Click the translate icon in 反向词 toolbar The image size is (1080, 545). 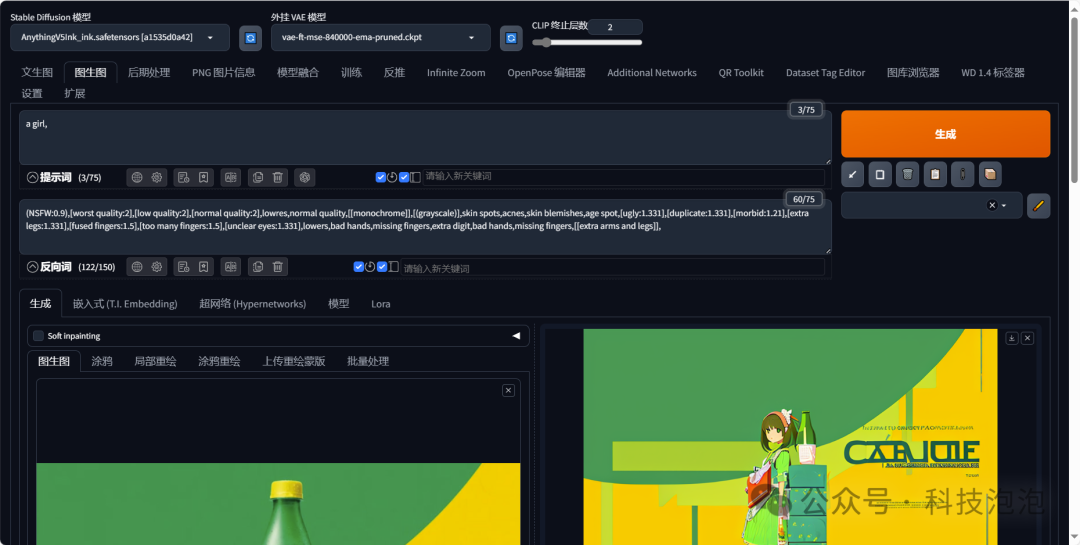coord(231,267)
